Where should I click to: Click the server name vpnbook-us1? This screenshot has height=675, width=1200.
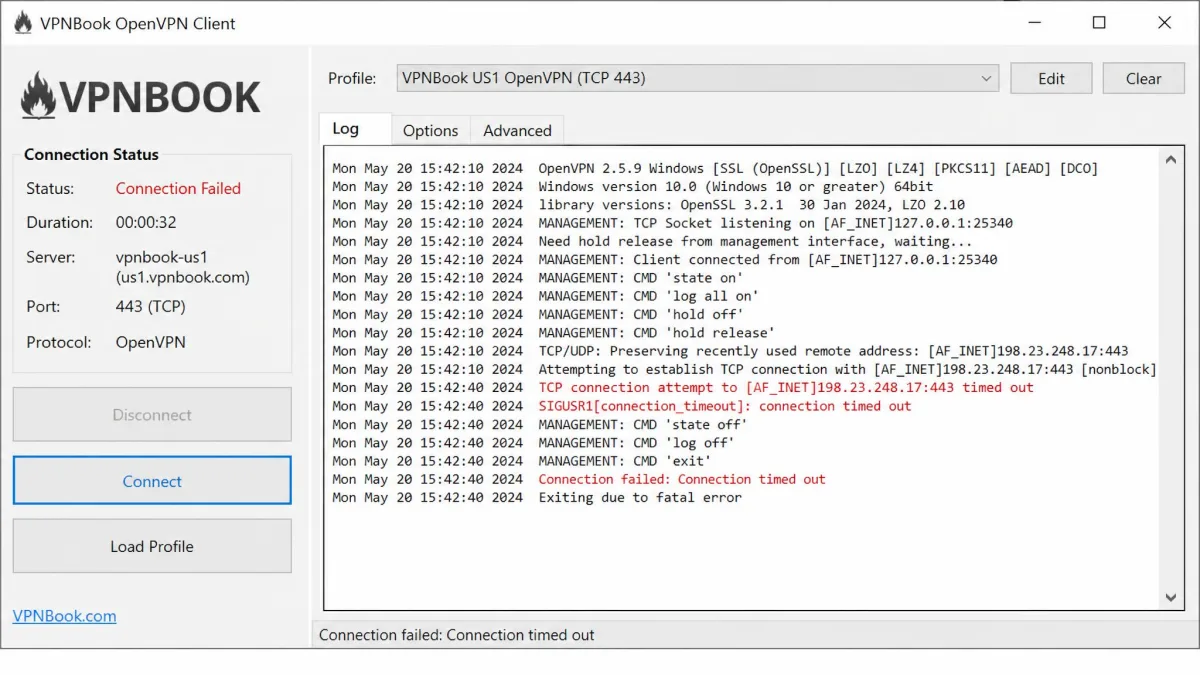[x=162, y=257]
